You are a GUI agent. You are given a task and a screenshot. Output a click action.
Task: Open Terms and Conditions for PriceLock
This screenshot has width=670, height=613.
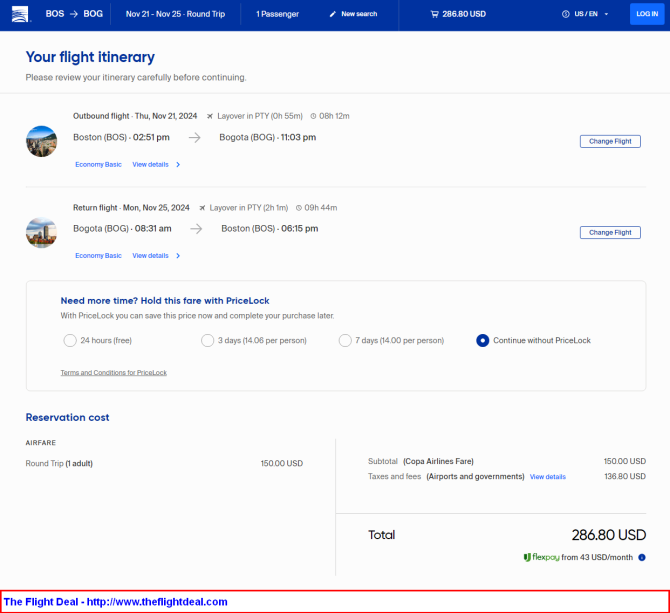click(x=114, y=372)
